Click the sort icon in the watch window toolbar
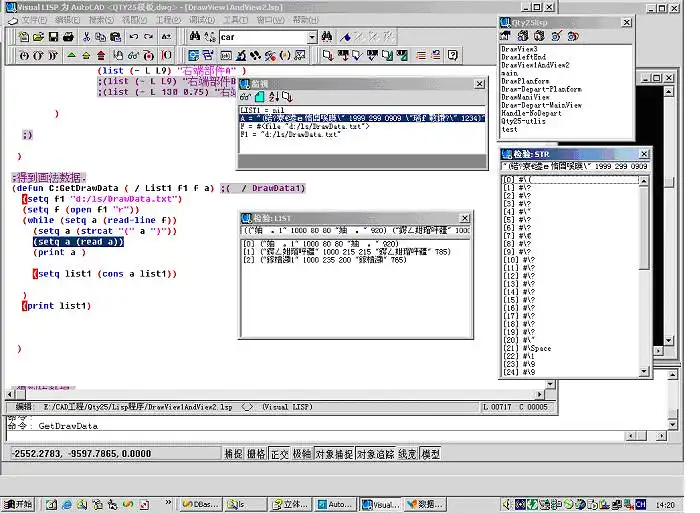The width and height of the screenshot is (700, 513). coord(274,96)
